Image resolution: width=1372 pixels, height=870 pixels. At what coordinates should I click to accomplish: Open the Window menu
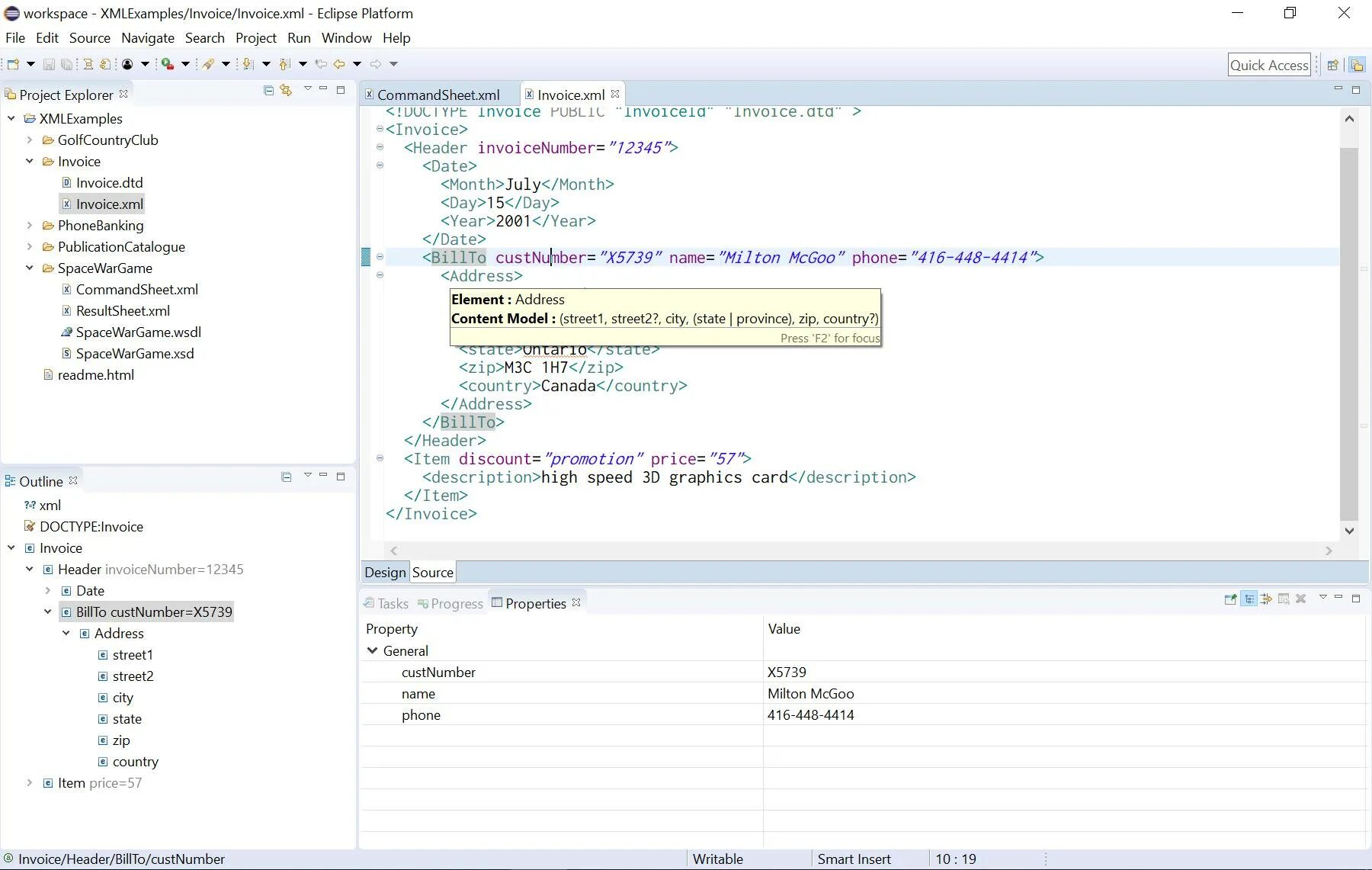click(x=347, y=37)
